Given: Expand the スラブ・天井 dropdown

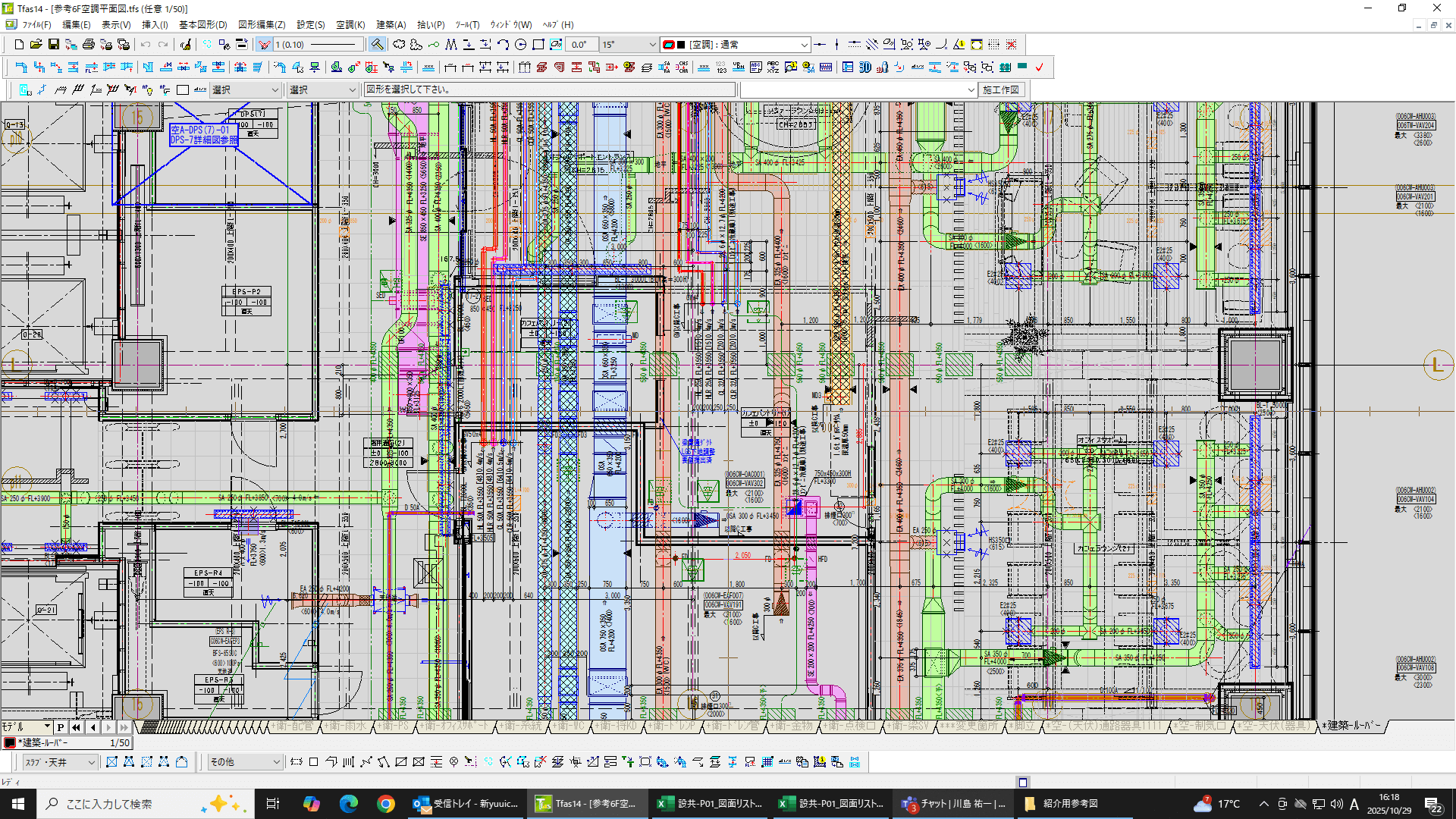Looking at the screenshot, I should tap(91, 762).
